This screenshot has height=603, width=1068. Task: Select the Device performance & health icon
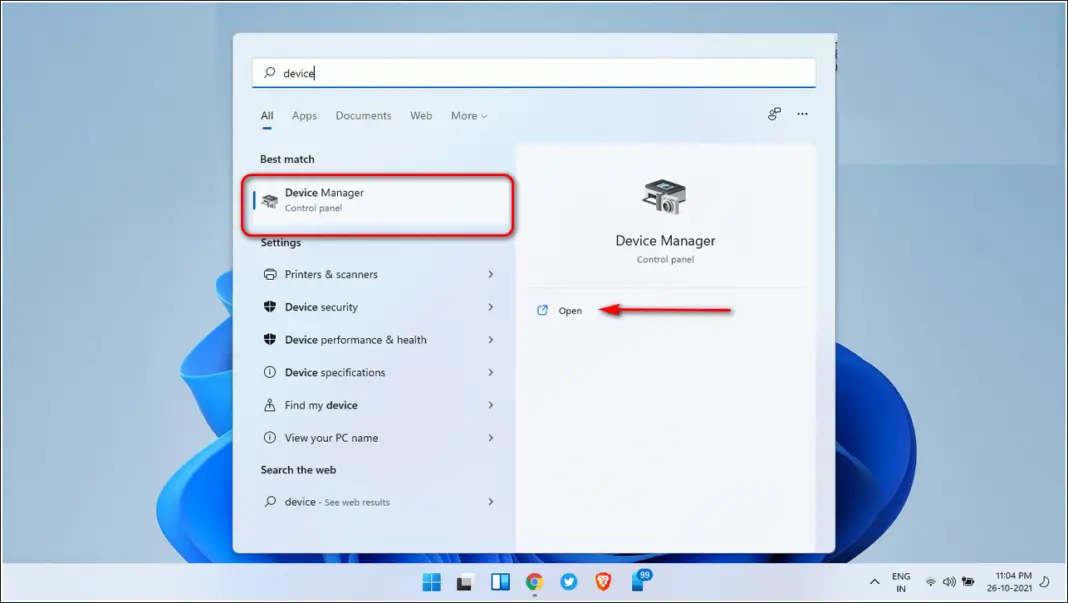coord(268,340)
